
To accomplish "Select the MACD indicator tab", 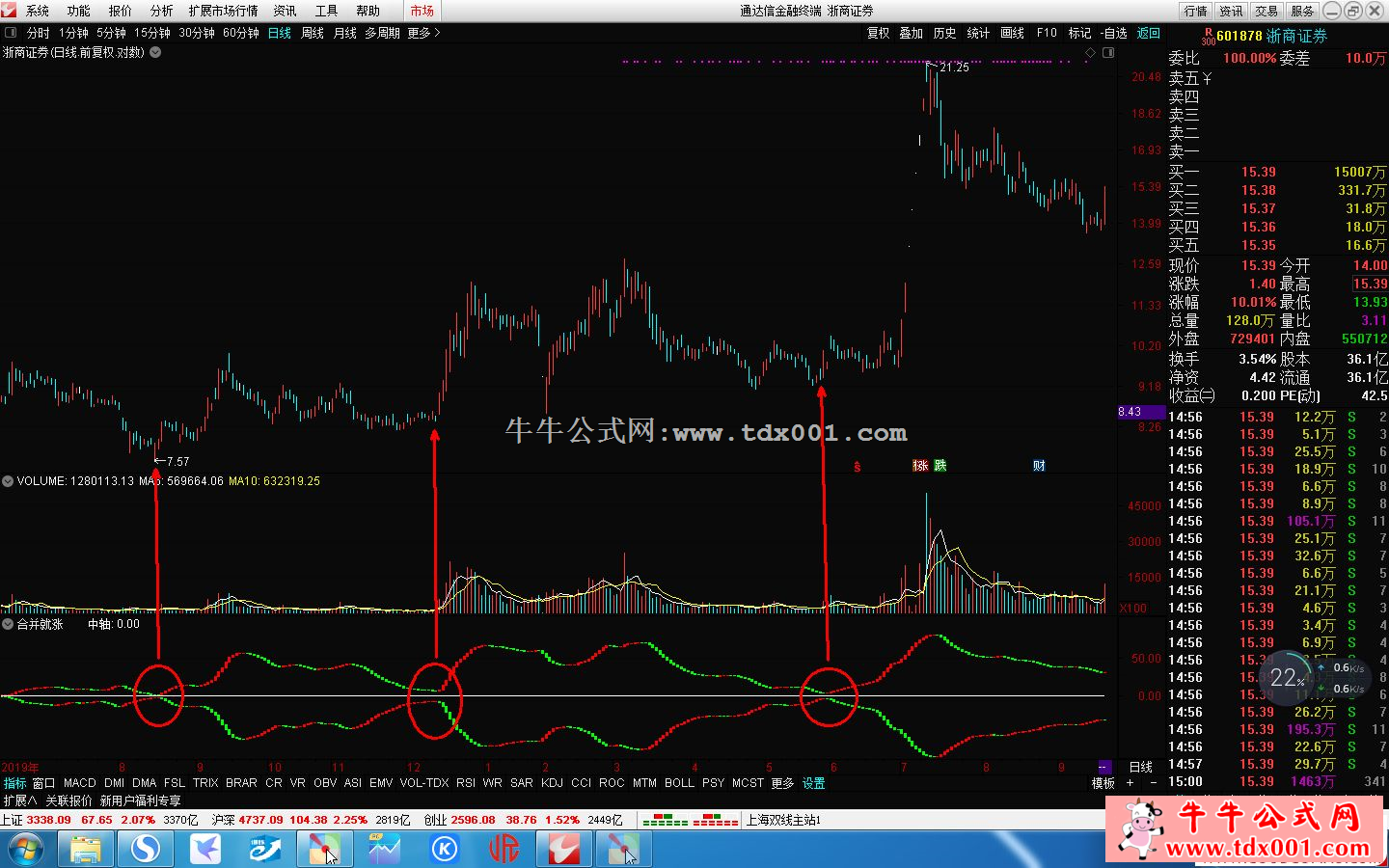I will 80,783.
